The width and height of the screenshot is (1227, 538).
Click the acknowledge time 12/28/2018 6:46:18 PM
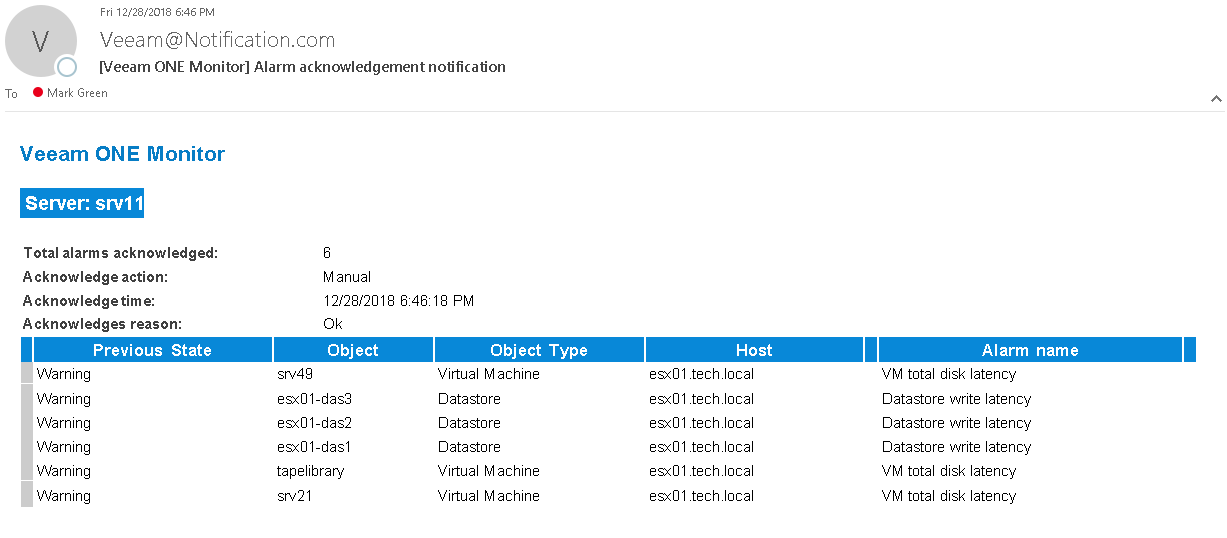click(x=398, y=301)
